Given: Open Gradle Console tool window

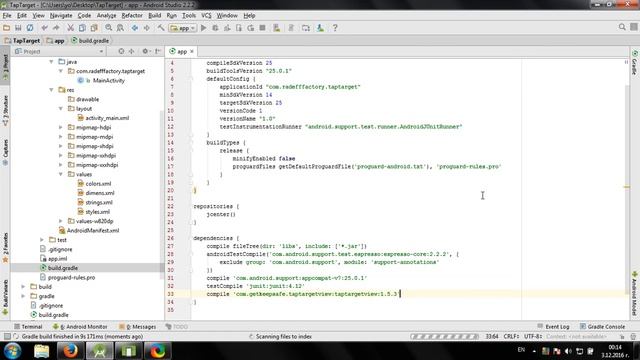Looking at the screenshot, I should (x=602, y=327).
